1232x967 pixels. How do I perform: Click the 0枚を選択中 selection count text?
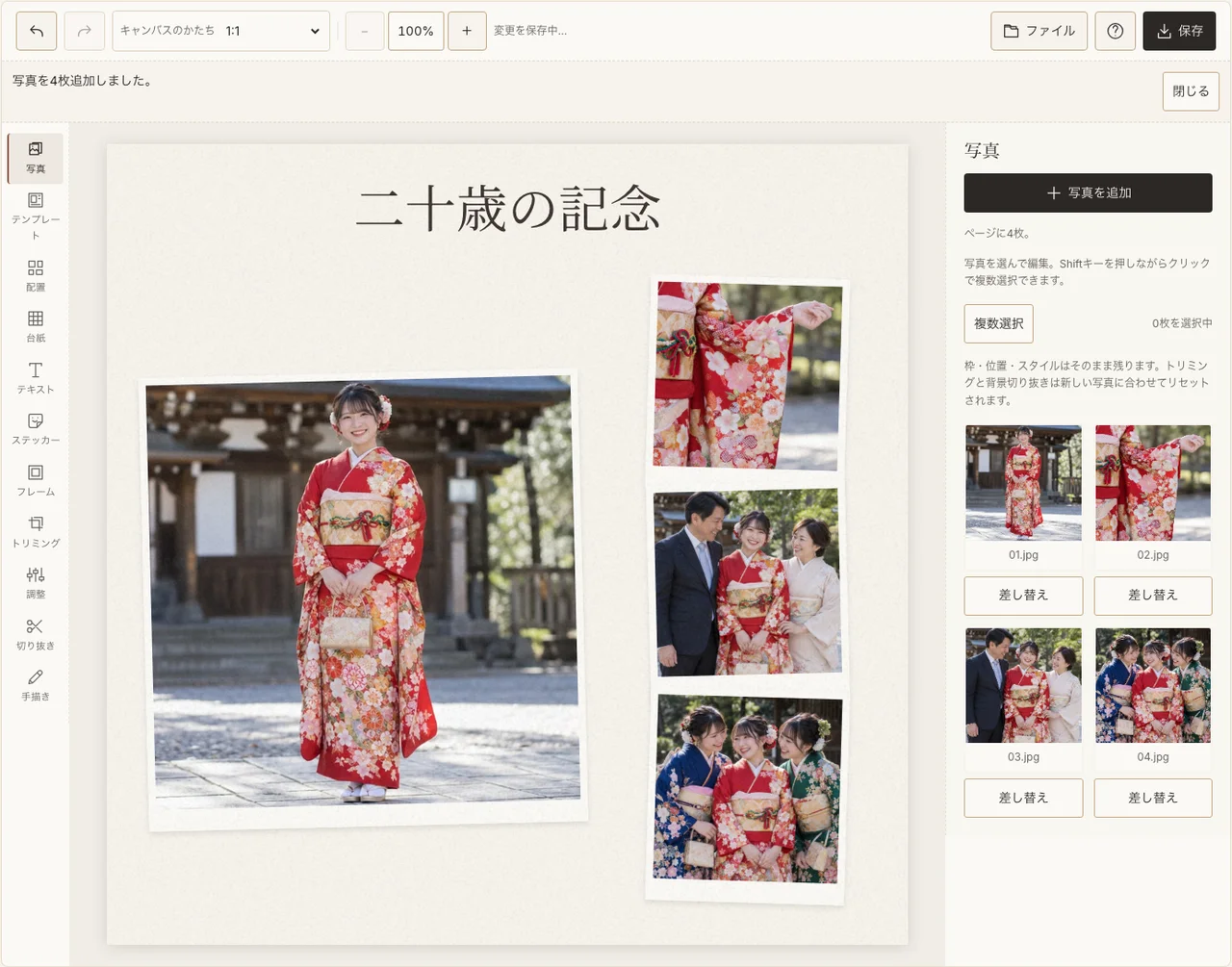1182,323
